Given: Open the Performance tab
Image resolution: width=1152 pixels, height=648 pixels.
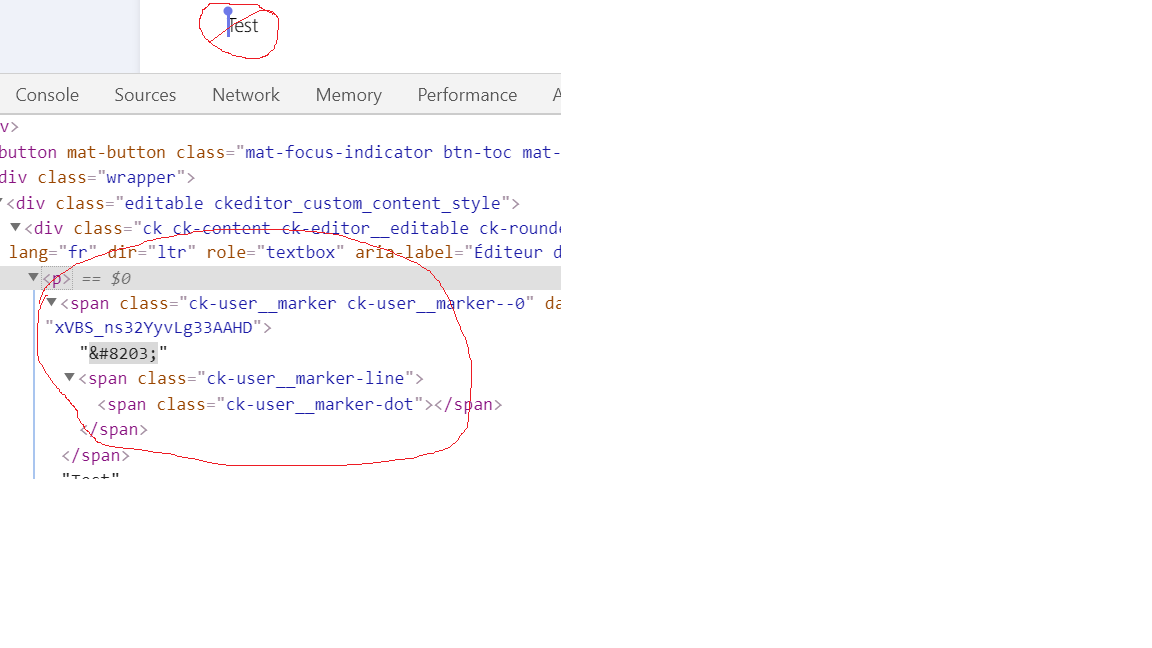Looking at the screenshot, I should tap(467, 95).
